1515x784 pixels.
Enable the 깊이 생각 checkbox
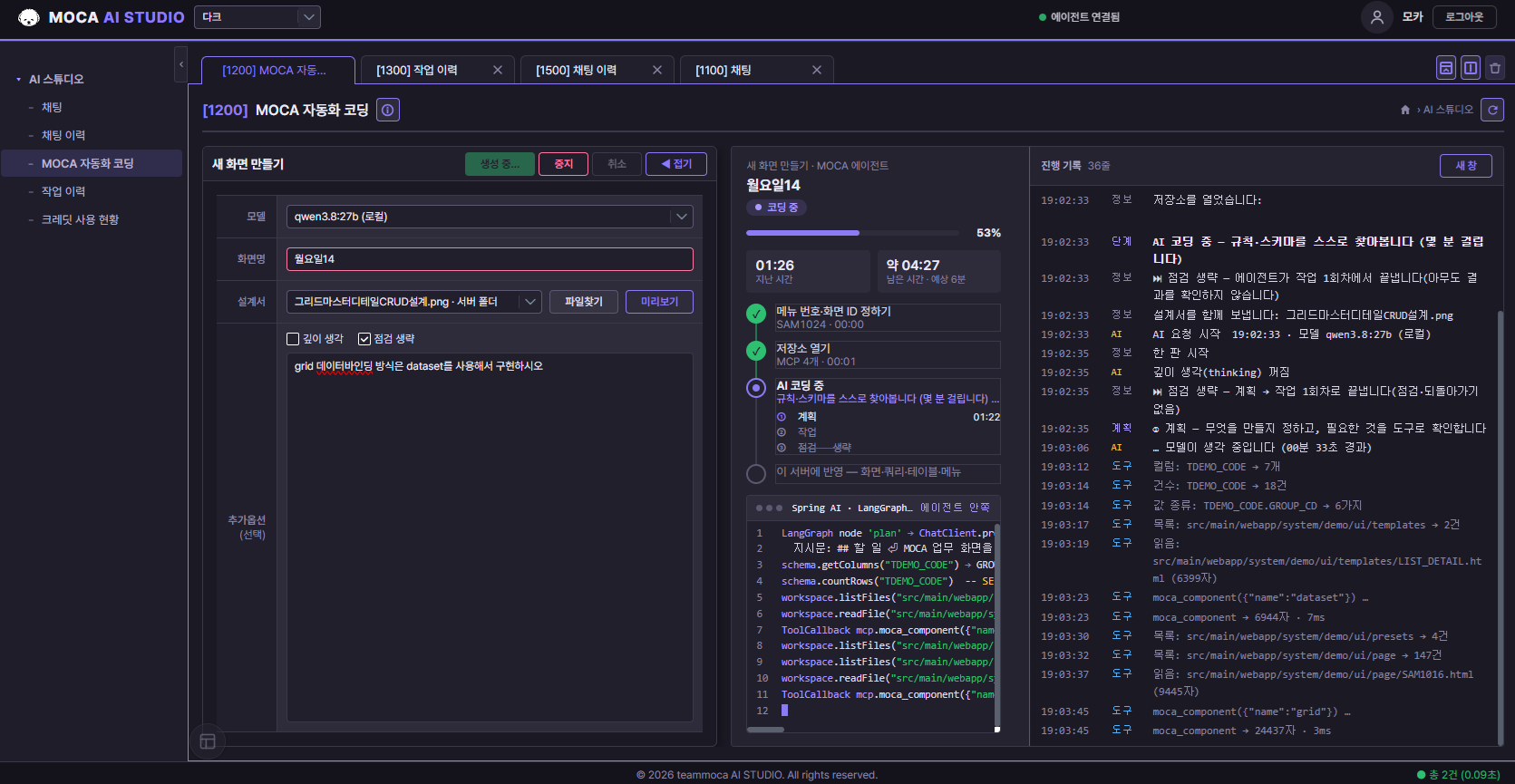pyautogui.click(x=293, y=339)
